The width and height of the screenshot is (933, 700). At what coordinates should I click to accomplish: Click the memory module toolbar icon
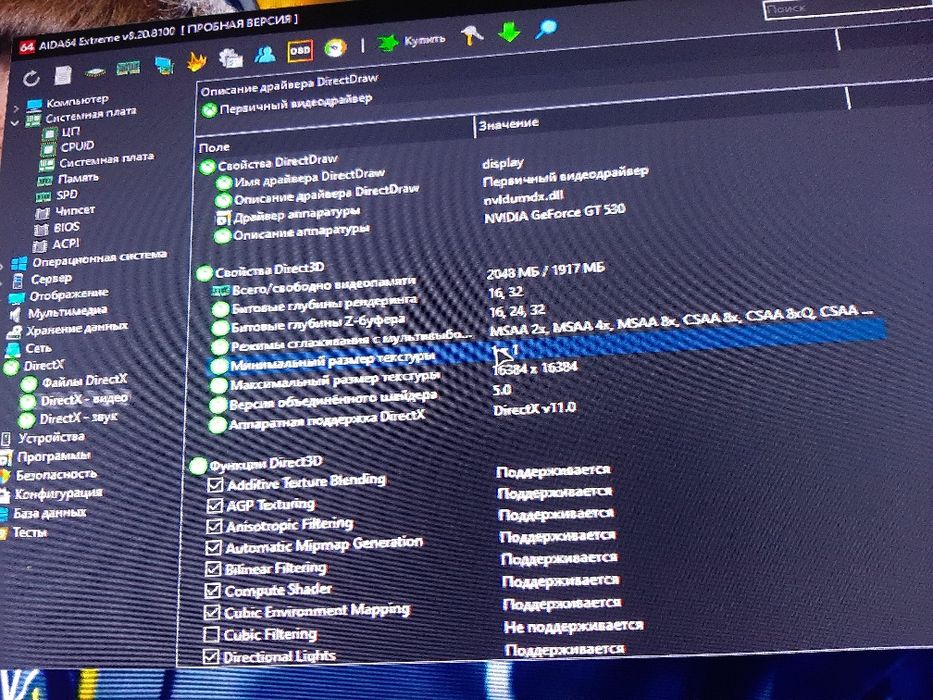pyautogui.click(x=127, y=68)
